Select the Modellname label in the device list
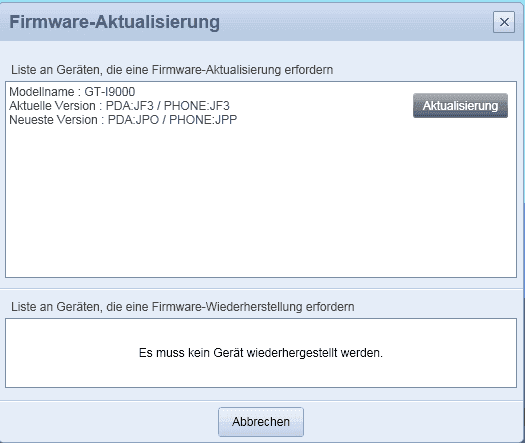 pos(42,91)
